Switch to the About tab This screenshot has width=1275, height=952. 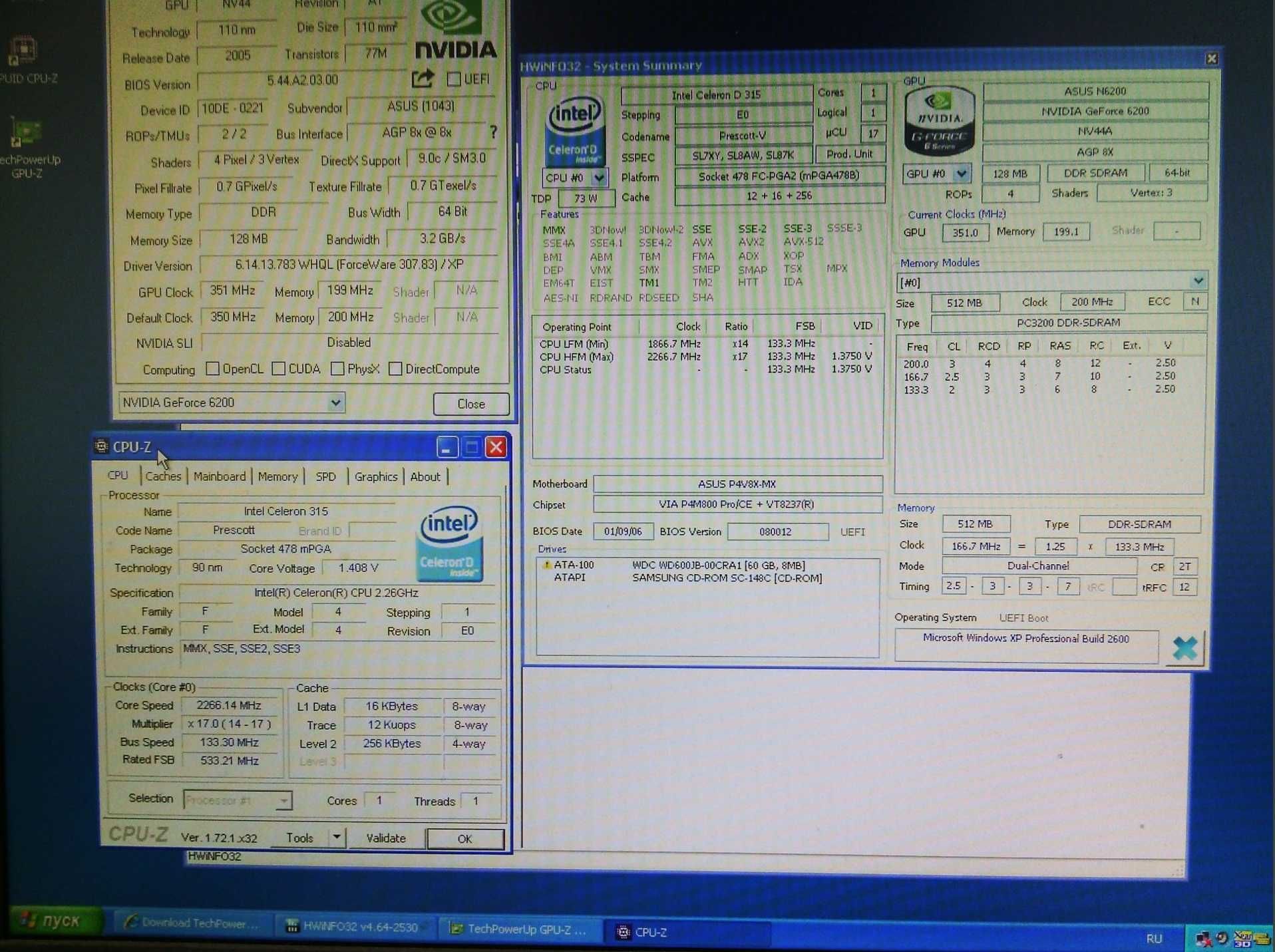click(x=425, y=476)
